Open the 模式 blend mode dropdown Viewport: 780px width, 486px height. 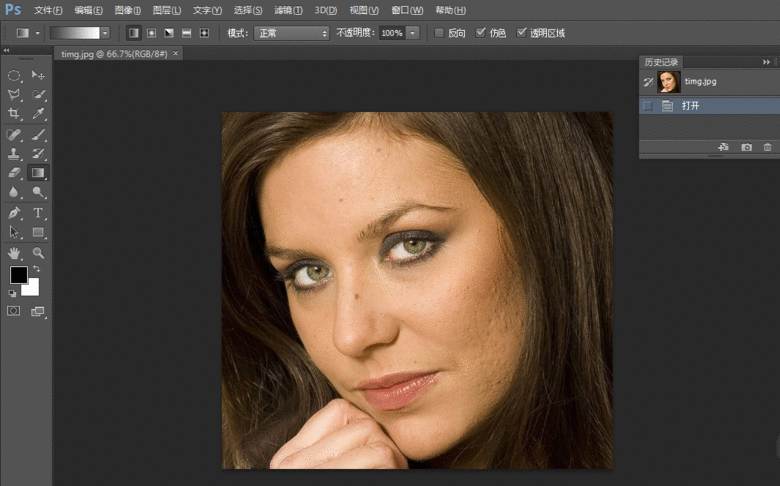[291, 33]
